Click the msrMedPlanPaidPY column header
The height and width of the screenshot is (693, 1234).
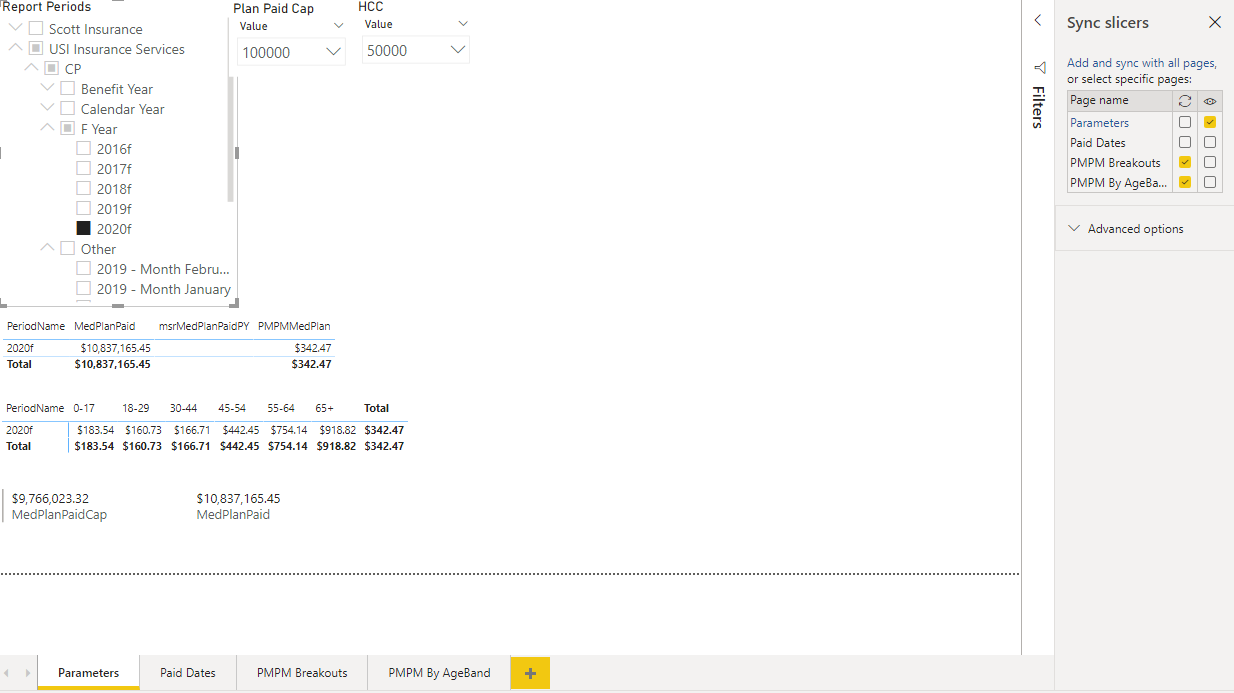coord(204,326)
